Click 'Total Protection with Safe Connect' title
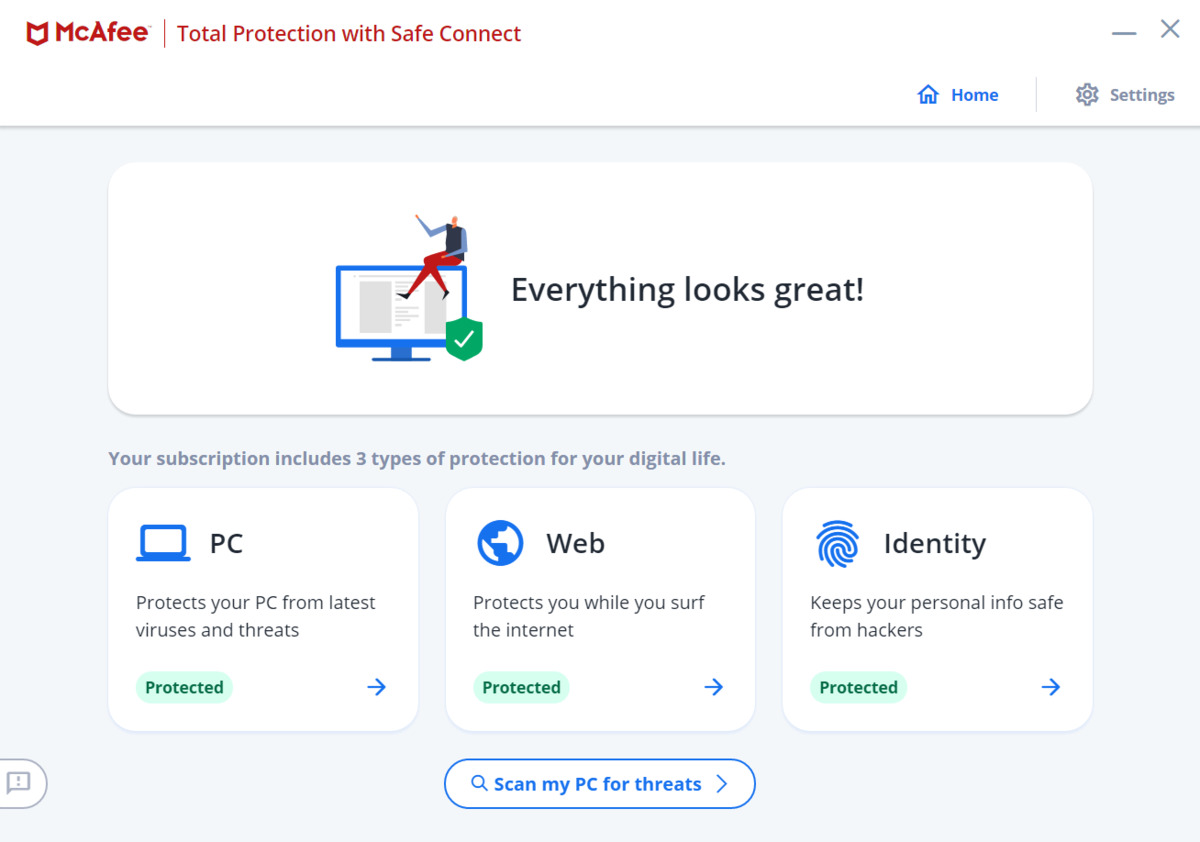This screenshot has height=842, width=1200. point(349,33)
